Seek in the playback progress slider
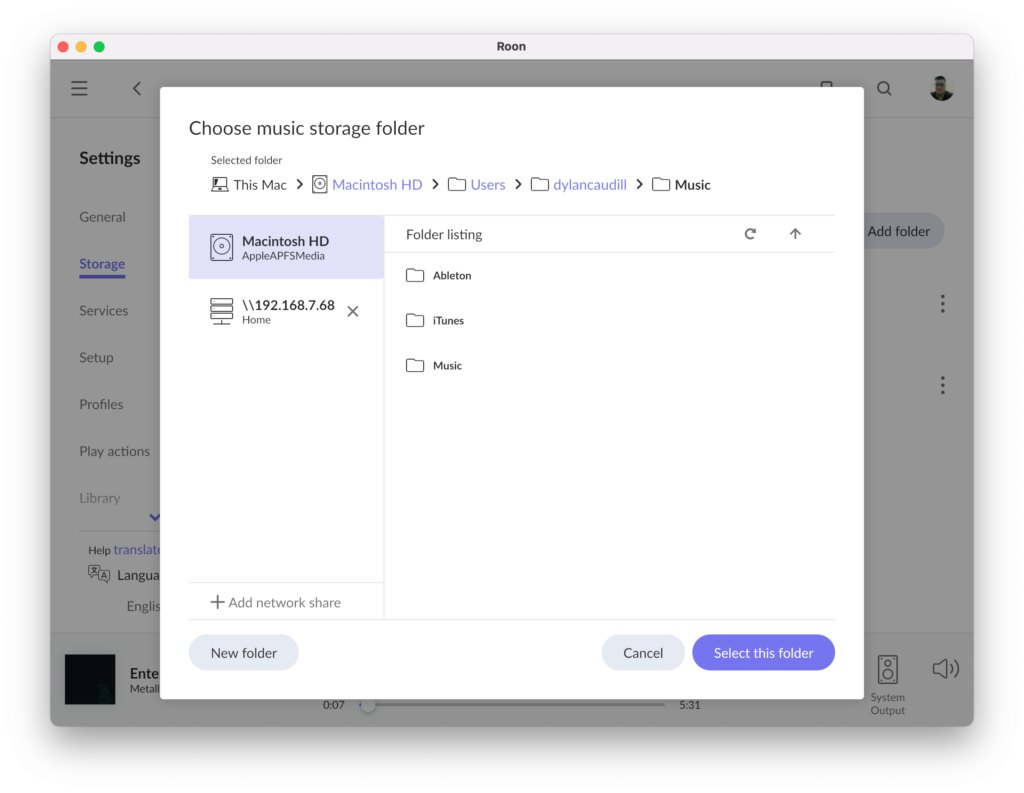The height and width of the screenshot is (793, 1024). coord(511,705)
